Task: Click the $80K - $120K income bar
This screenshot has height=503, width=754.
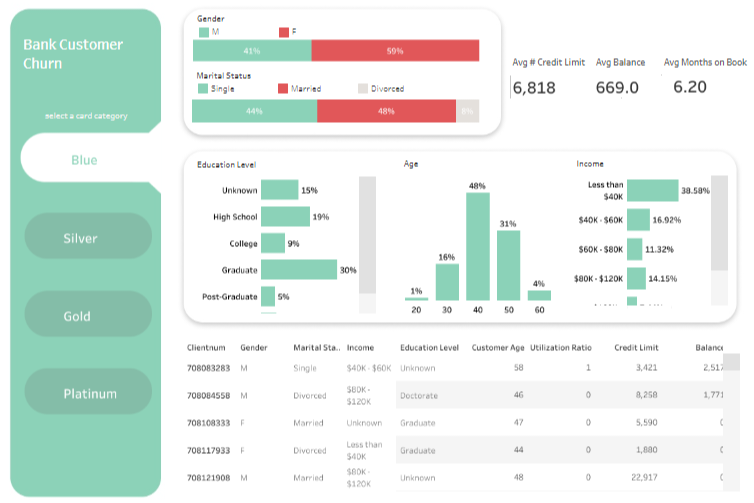Action: point(637,278)
